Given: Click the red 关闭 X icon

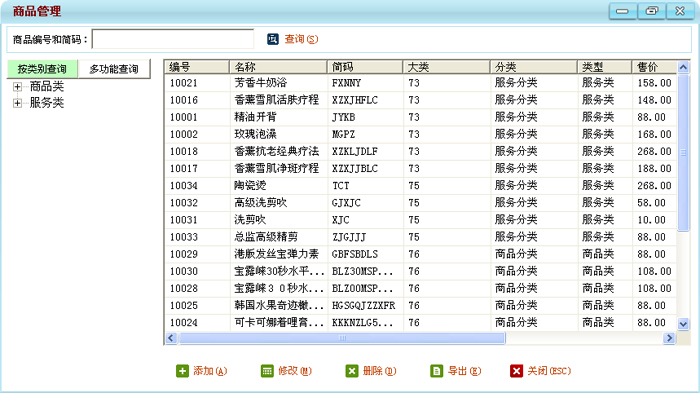Looking at the screenshot, I should click(x=517, y=371).
